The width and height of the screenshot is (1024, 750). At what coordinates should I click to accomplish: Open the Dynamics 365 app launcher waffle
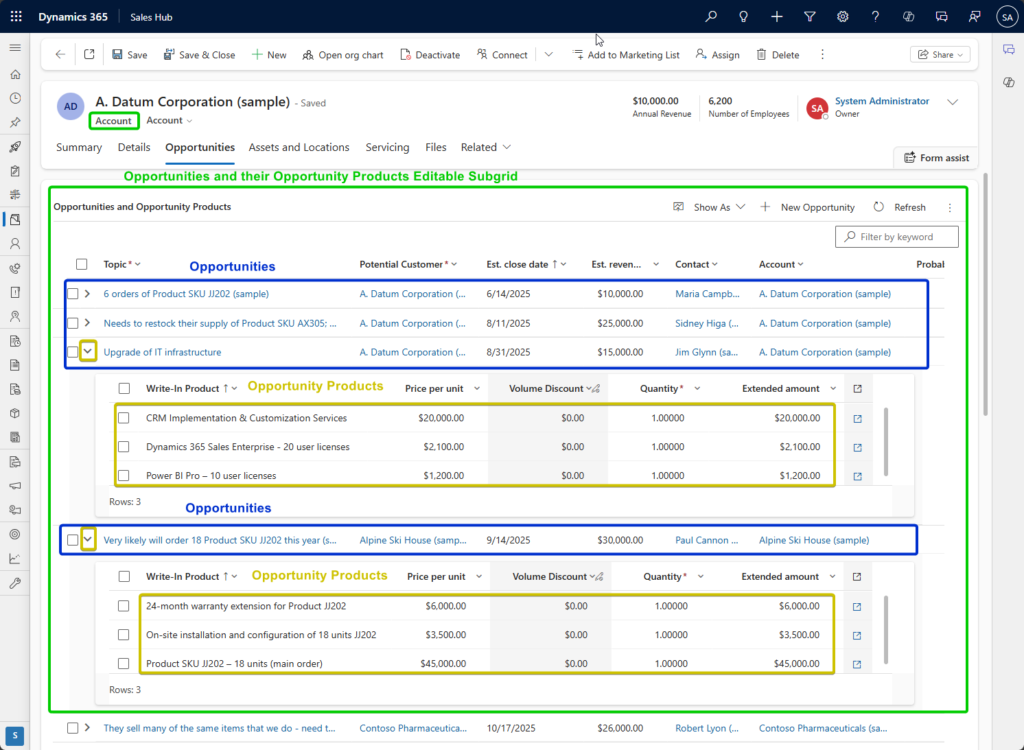16,17
